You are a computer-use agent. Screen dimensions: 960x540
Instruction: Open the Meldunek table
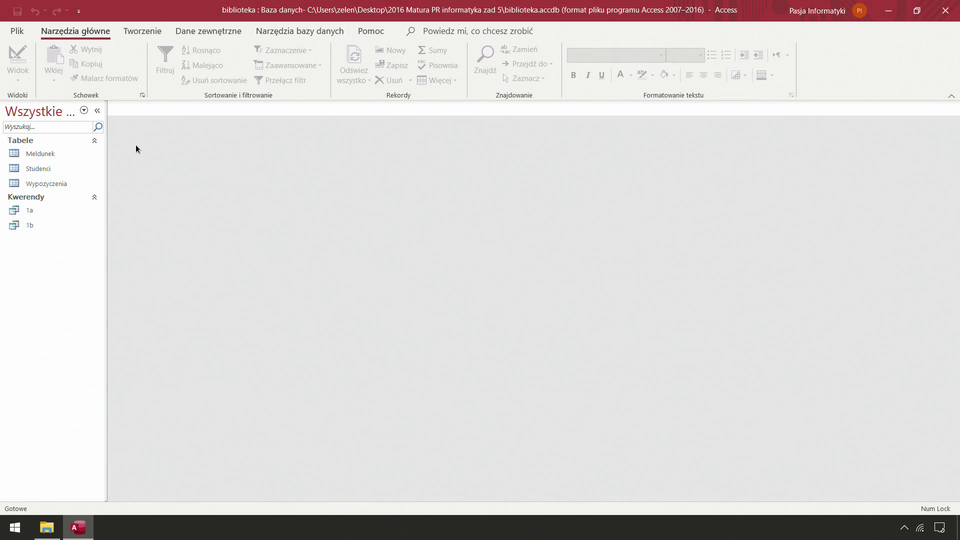[40, 154]
